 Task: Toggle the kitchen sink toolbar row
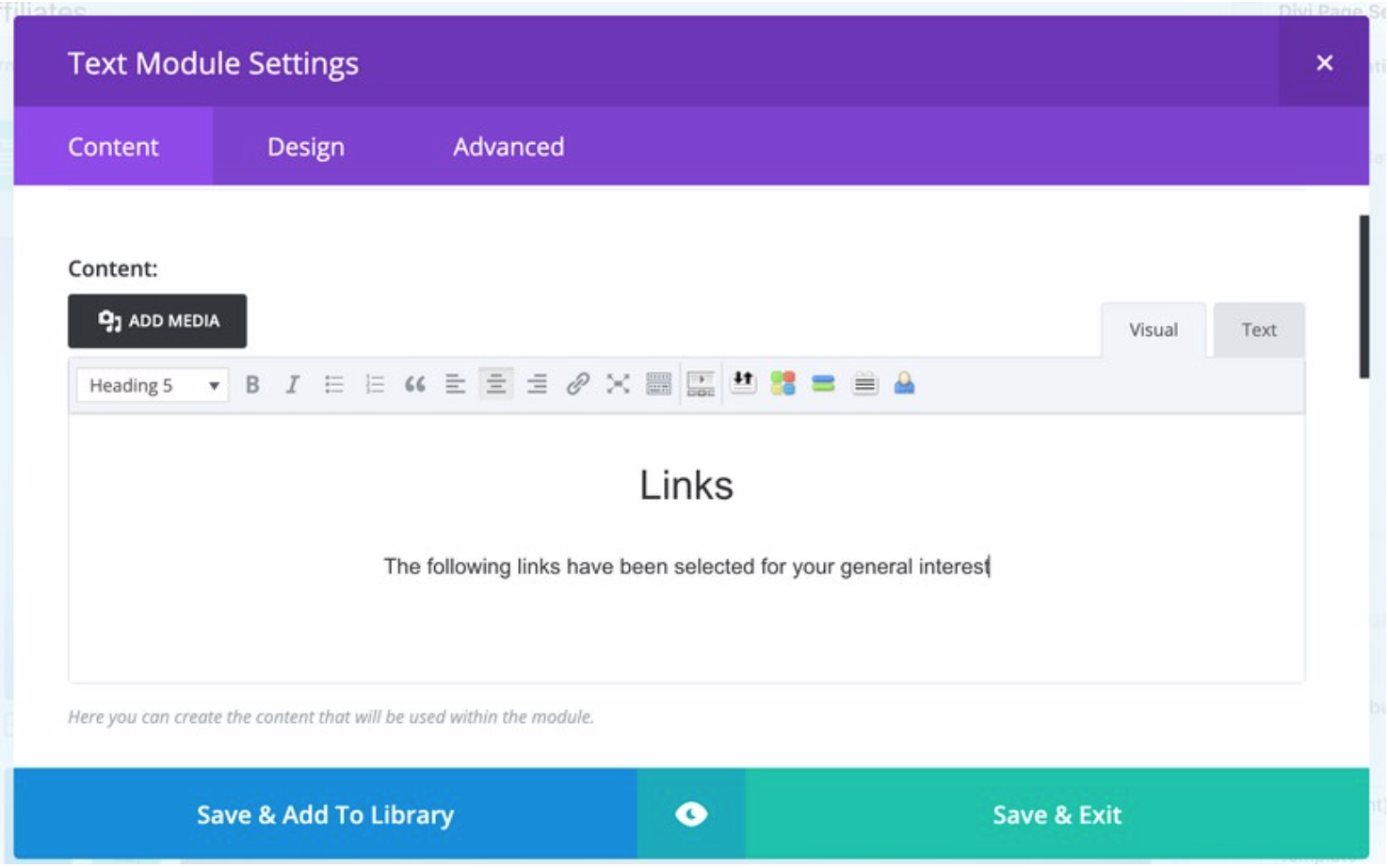coord(657,384)
